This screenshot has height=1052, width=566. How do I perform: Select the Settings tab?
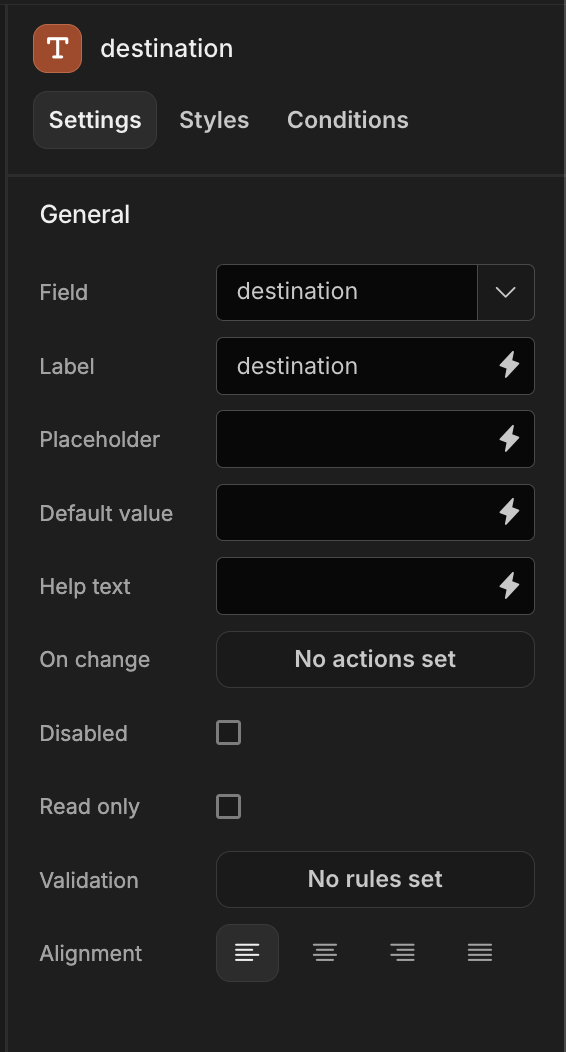click(95, 120)
